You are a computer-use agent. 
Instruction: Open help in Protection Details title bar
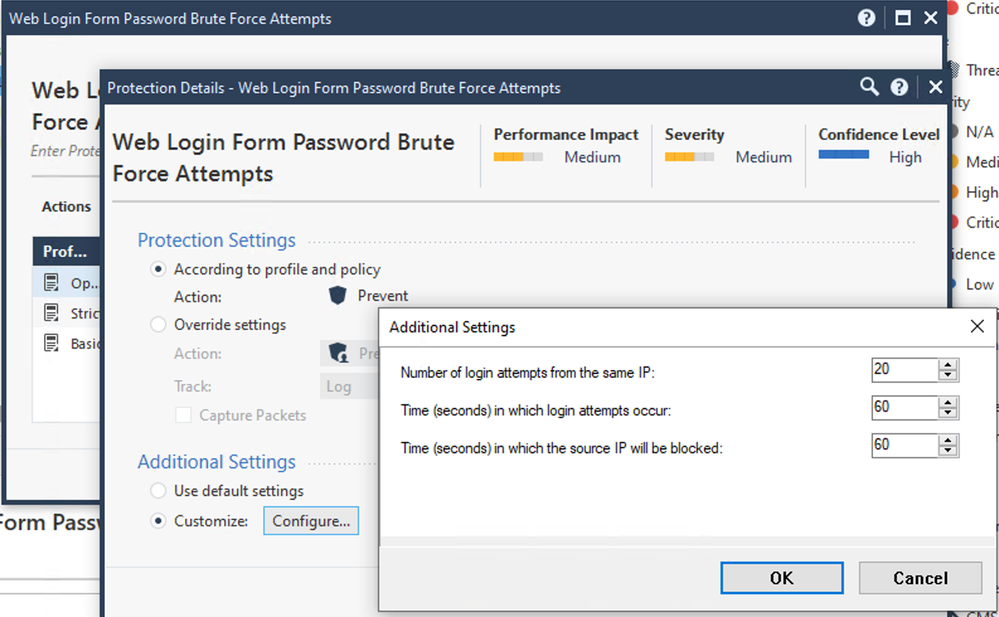coord(899,87)
